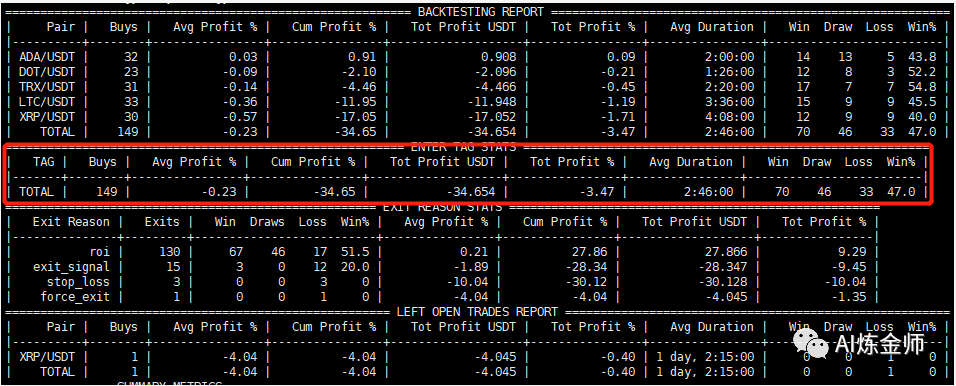Select the force_exit row label

pos(75,296)
